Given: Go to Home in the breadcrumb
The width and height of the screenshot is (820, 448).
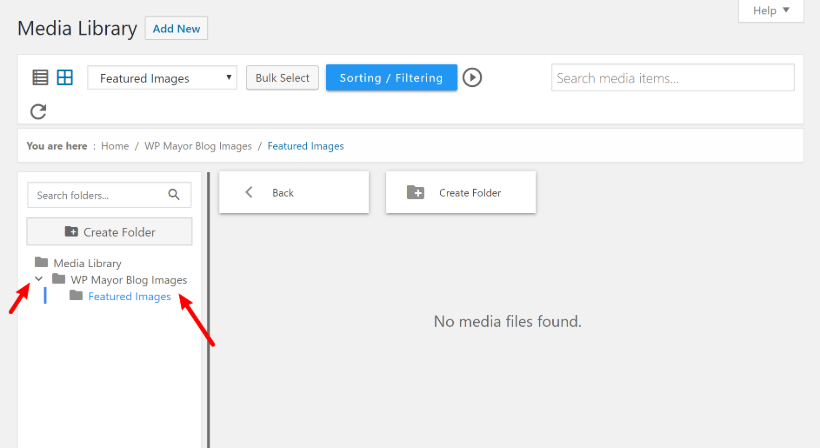Looking at the screenshot, I should click(x=115, y=146).
